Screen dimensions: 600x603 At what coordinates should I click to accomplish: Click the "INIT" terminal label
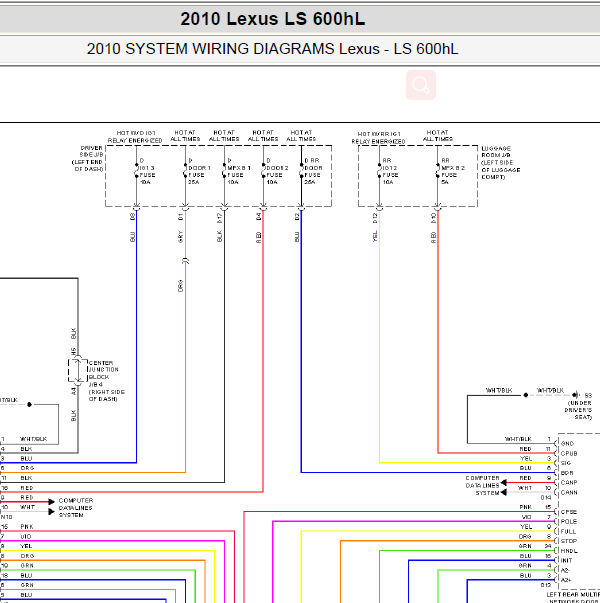567,560
